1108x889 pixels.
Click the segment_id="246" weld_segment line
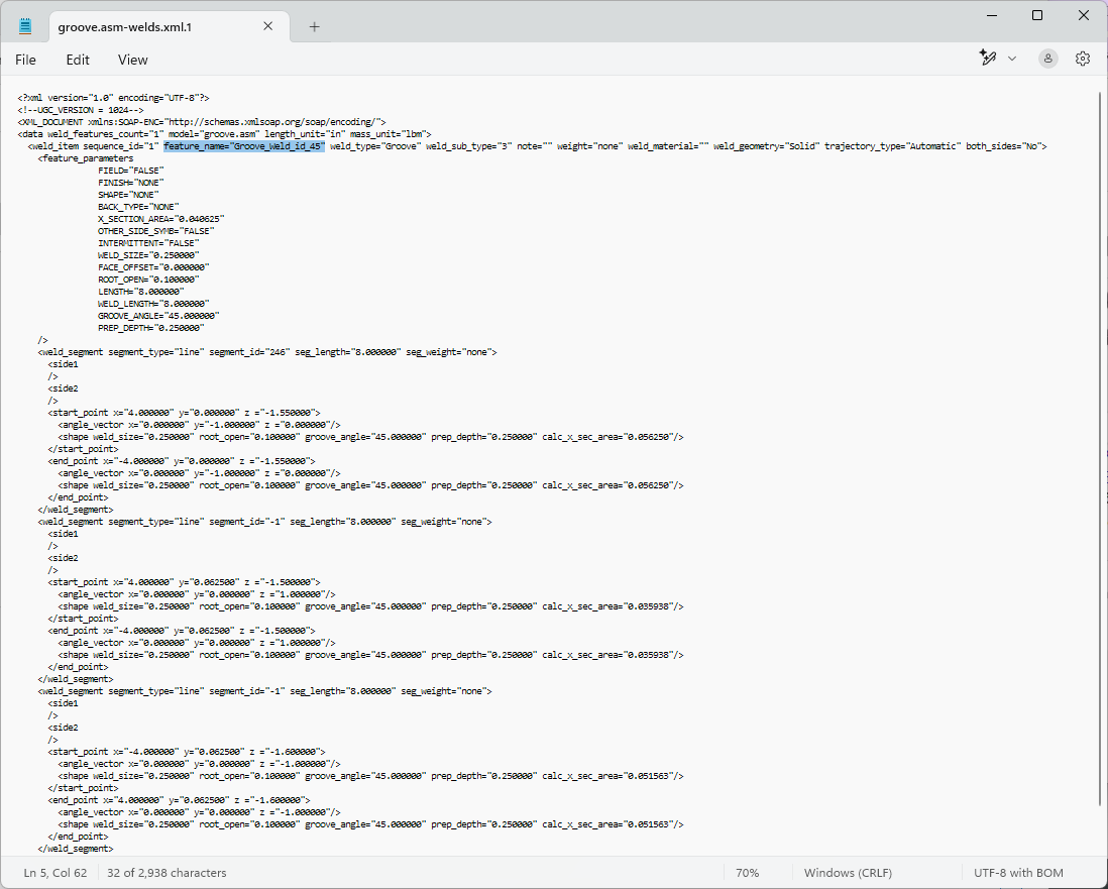[267, 352]
